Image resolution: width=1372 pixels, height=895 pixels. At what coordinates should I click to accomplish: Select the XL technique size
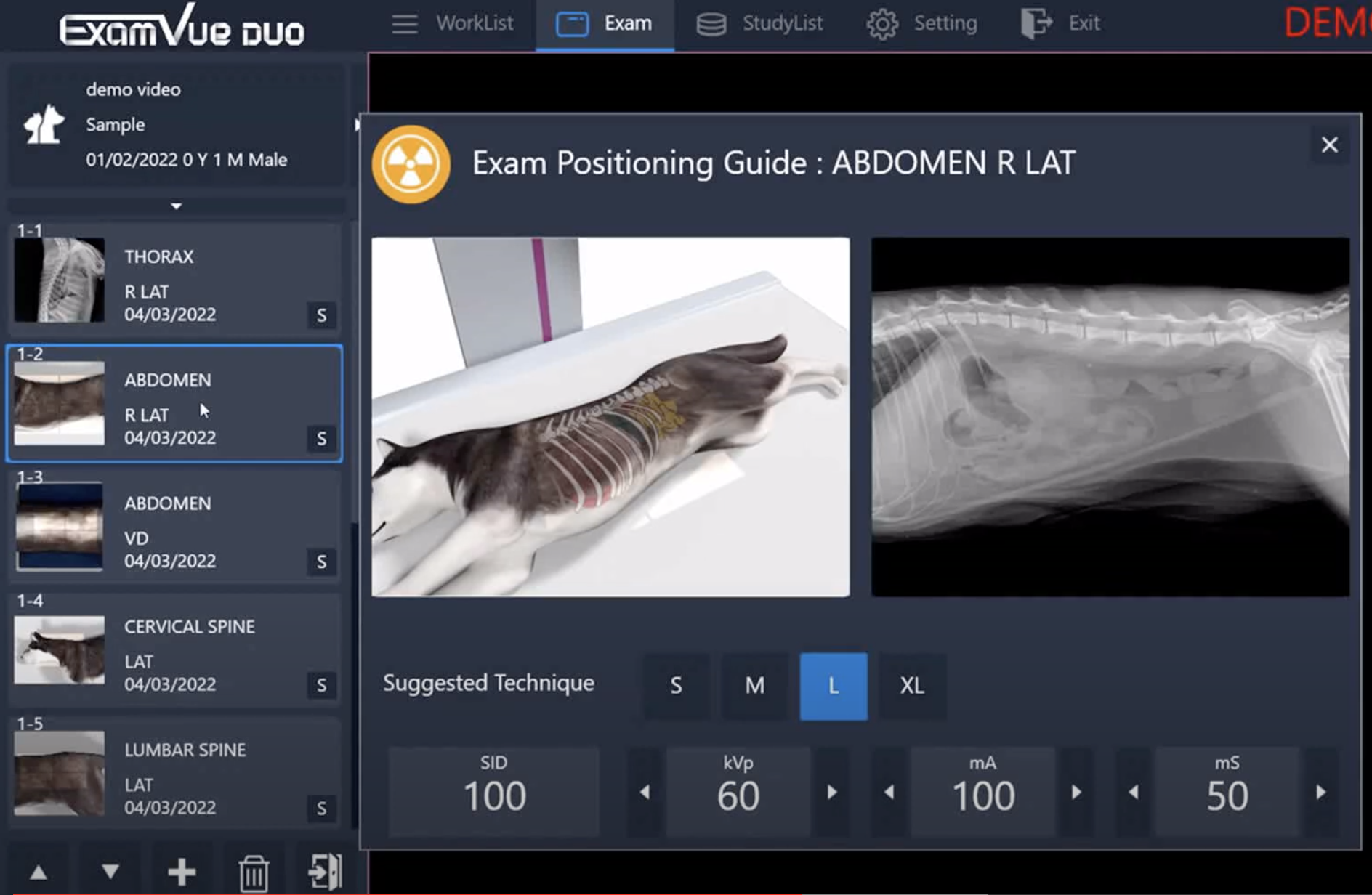pos(912,686)
